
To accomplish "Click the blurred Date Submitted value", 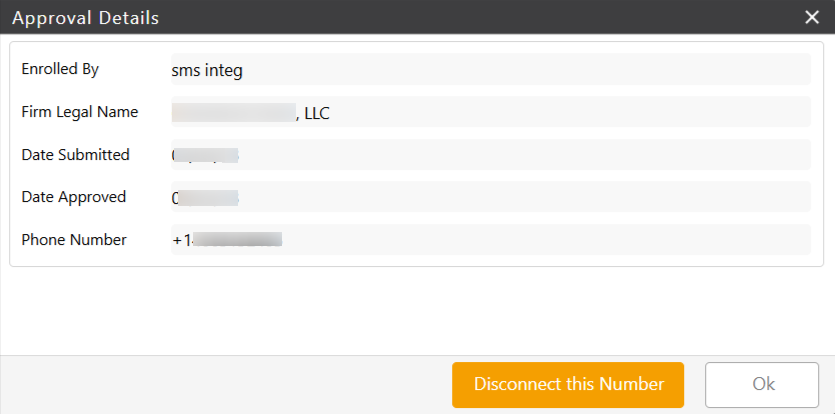I will [x=205, y=156].
